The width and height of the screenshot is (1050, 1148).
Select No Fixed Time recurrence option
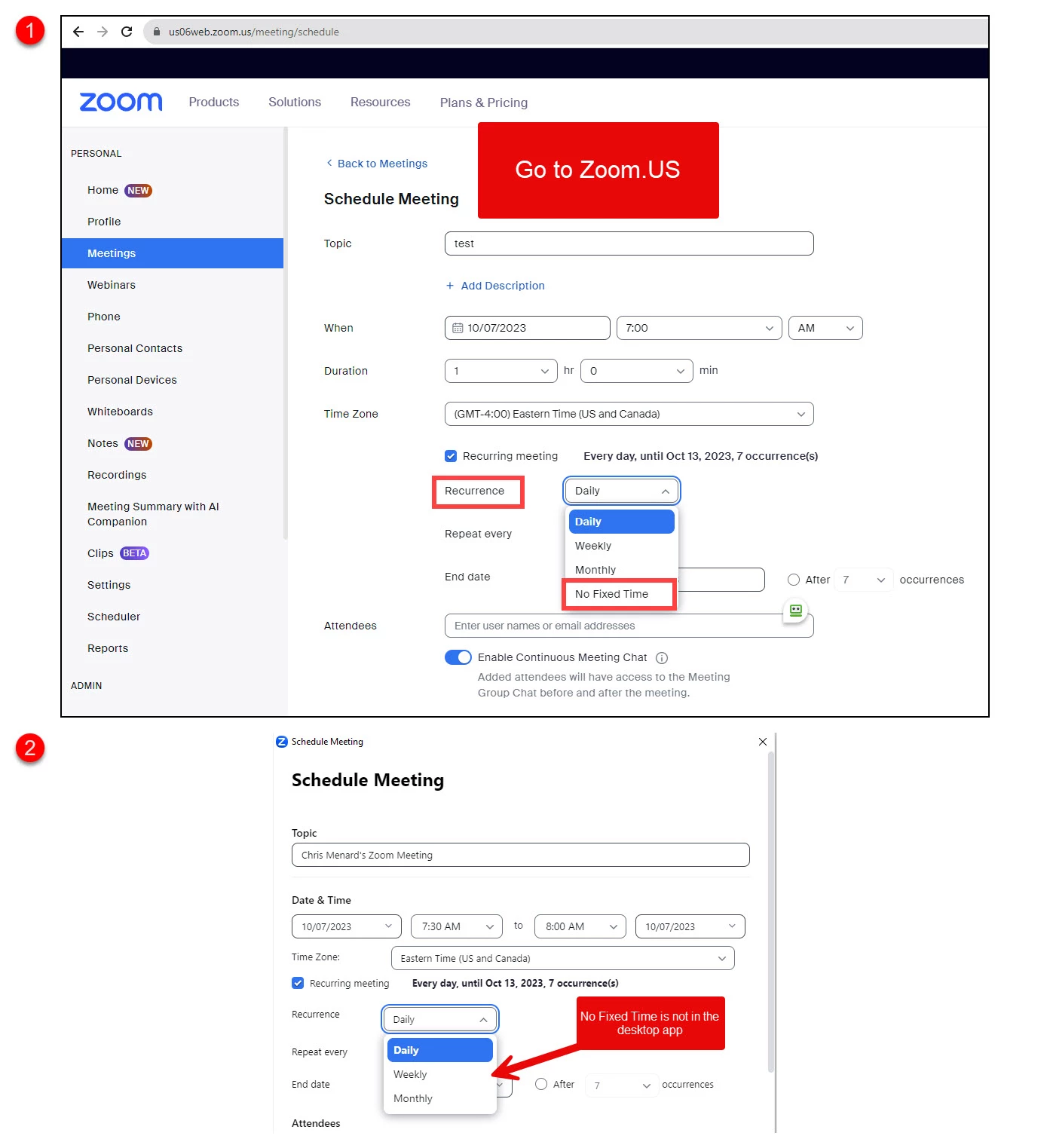click(619, 594)
